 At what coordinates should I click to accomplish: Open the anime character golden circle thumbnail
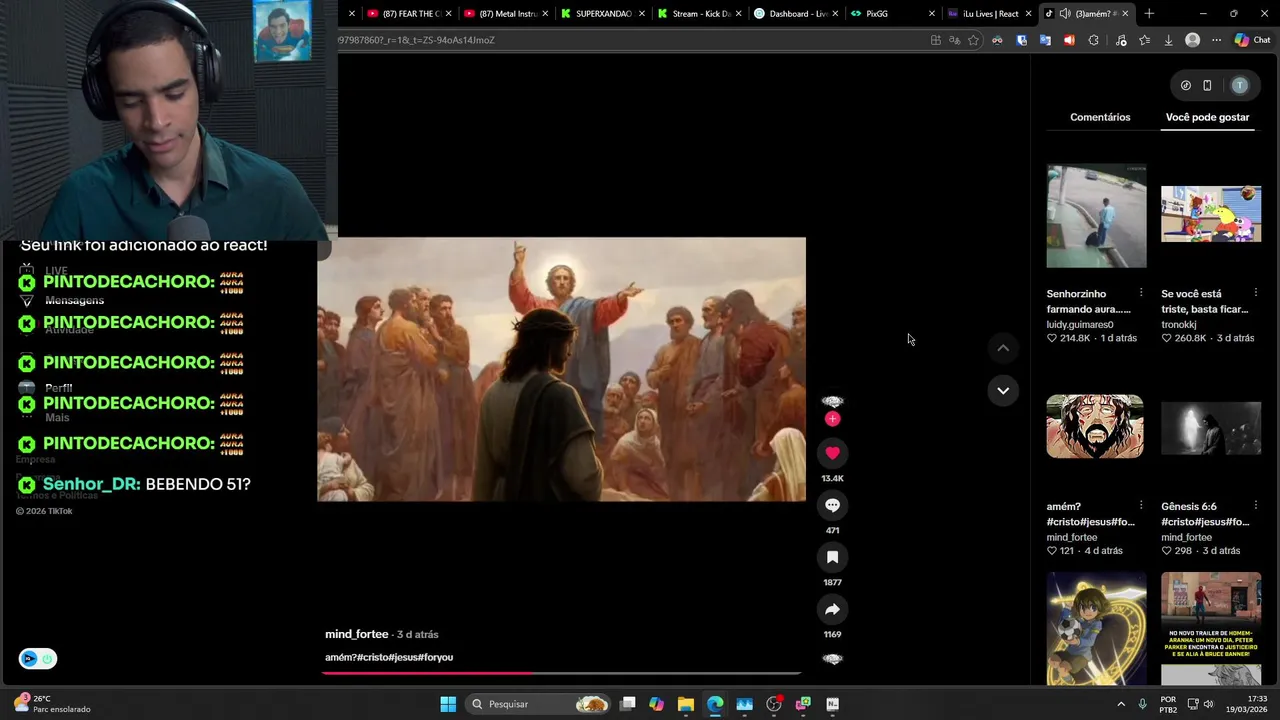1096,628
